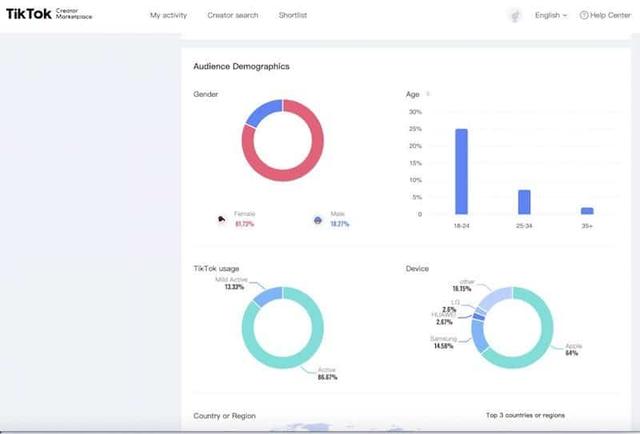
Task: Click the 18-24 age bar
Action: pos(461,171)
